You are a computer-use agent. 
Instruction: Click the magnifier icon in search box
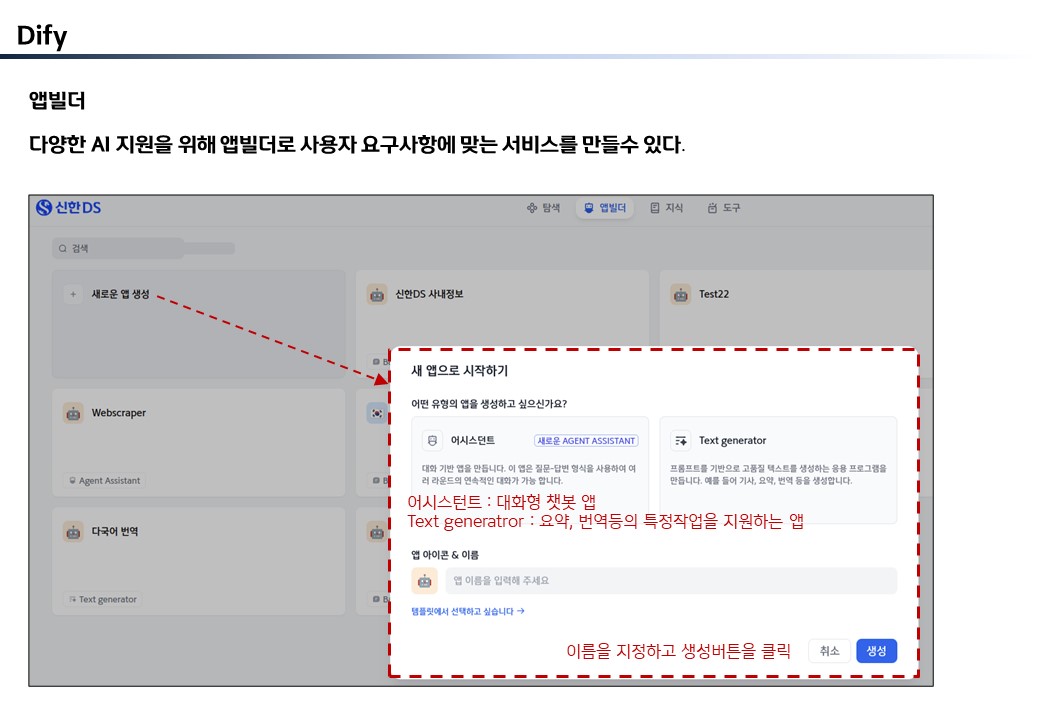pos(63,248)
